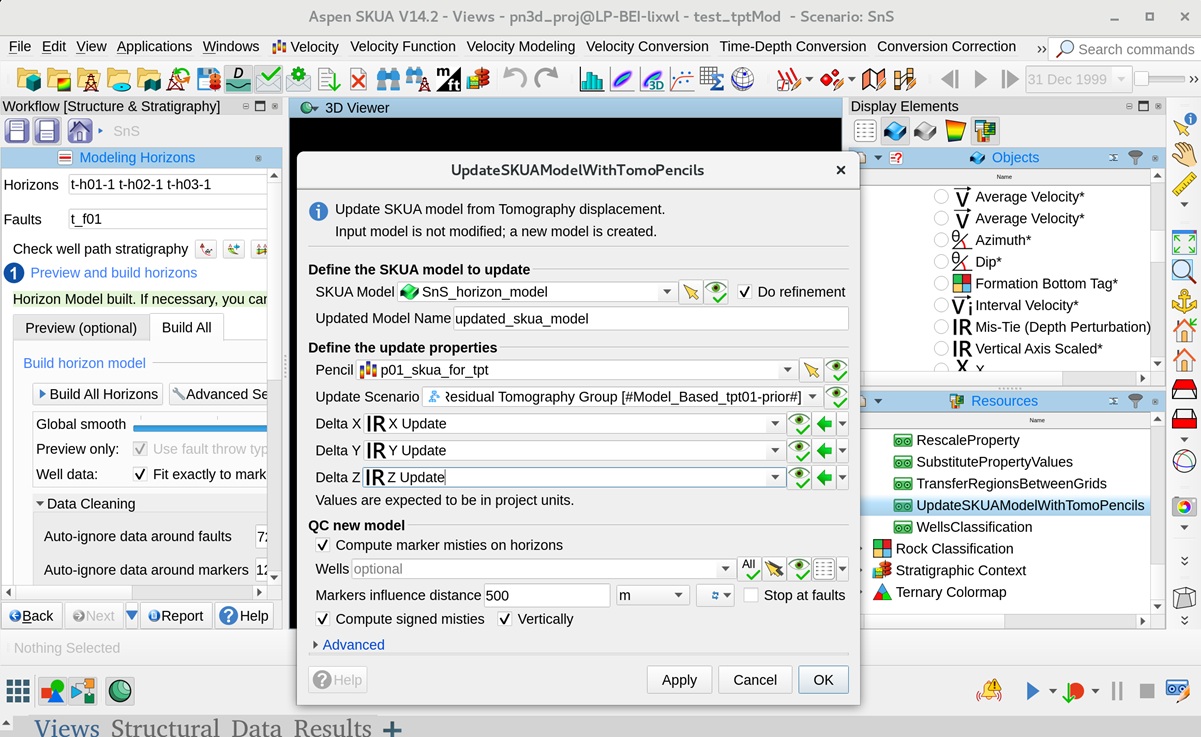Click the green arrow button for Delta X

pyautogui.click(x=824, y=424)
